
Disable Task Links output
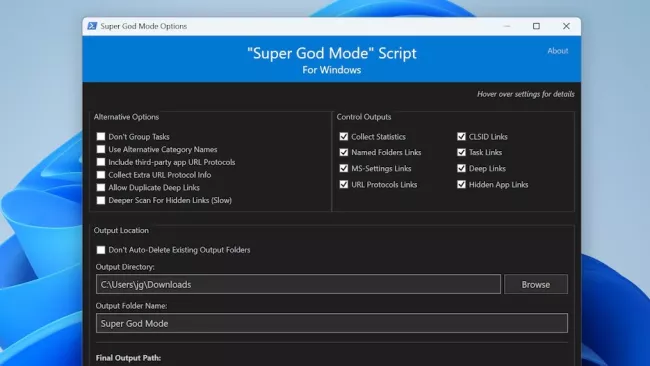461,152
